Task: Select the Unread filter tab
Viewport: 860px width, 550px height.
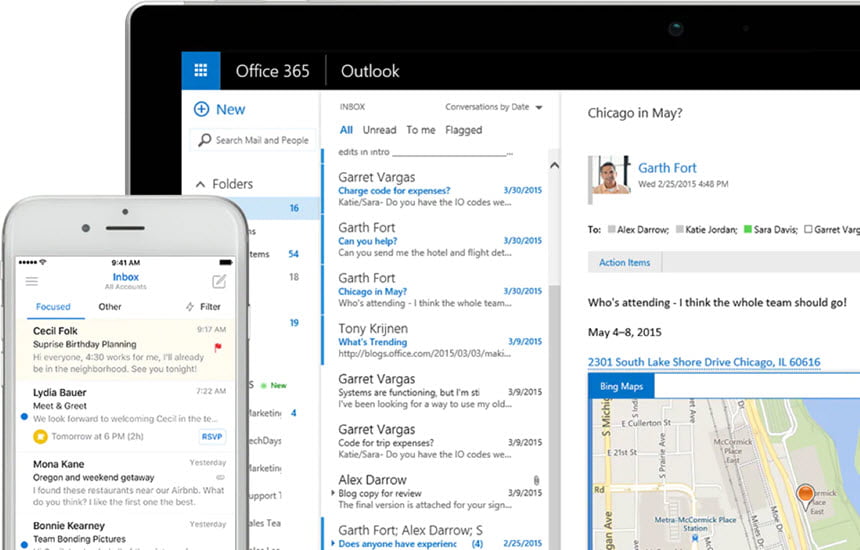Action: 379,130
